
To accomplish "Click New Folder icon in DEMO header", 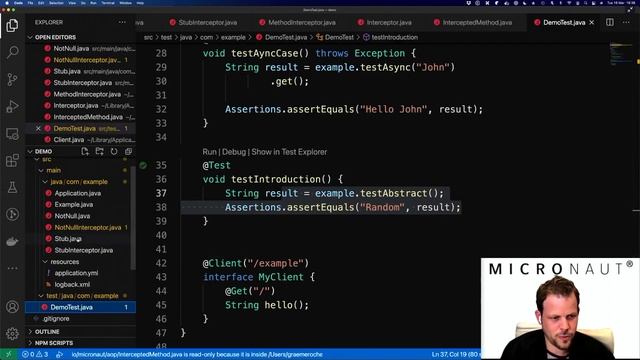I will click(99, 151).
